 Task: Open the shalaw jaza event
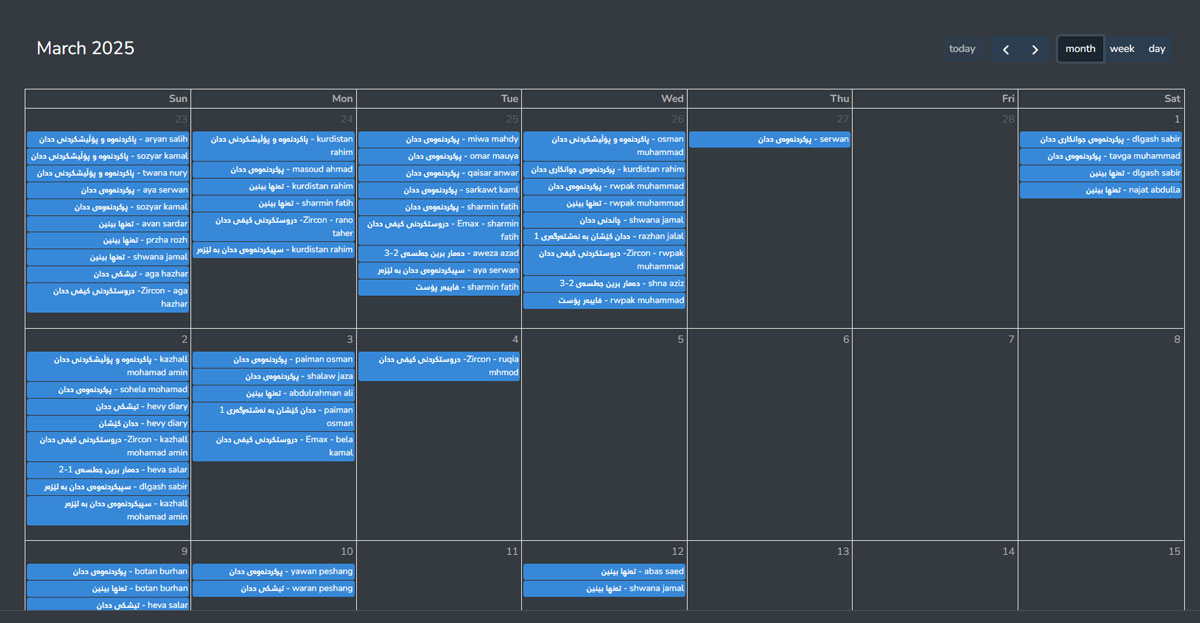[273, 377]
